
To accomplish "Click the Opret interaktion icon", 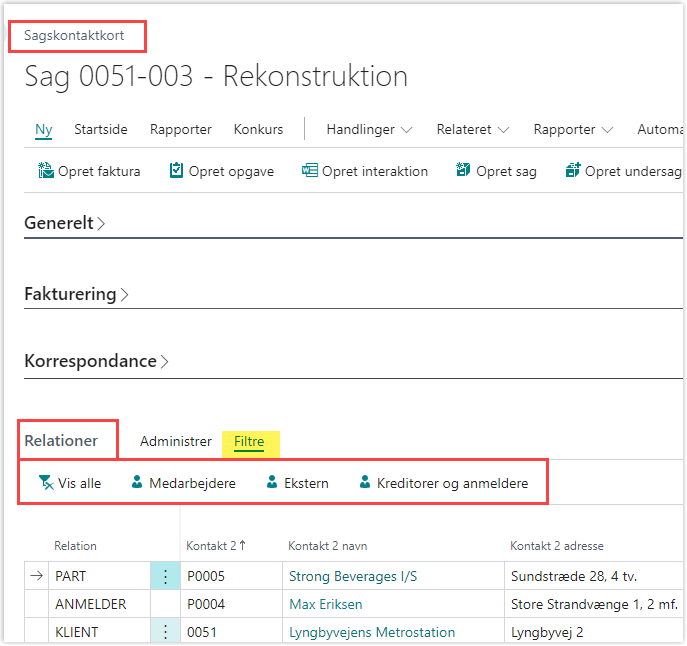I will tap(310, 171).
